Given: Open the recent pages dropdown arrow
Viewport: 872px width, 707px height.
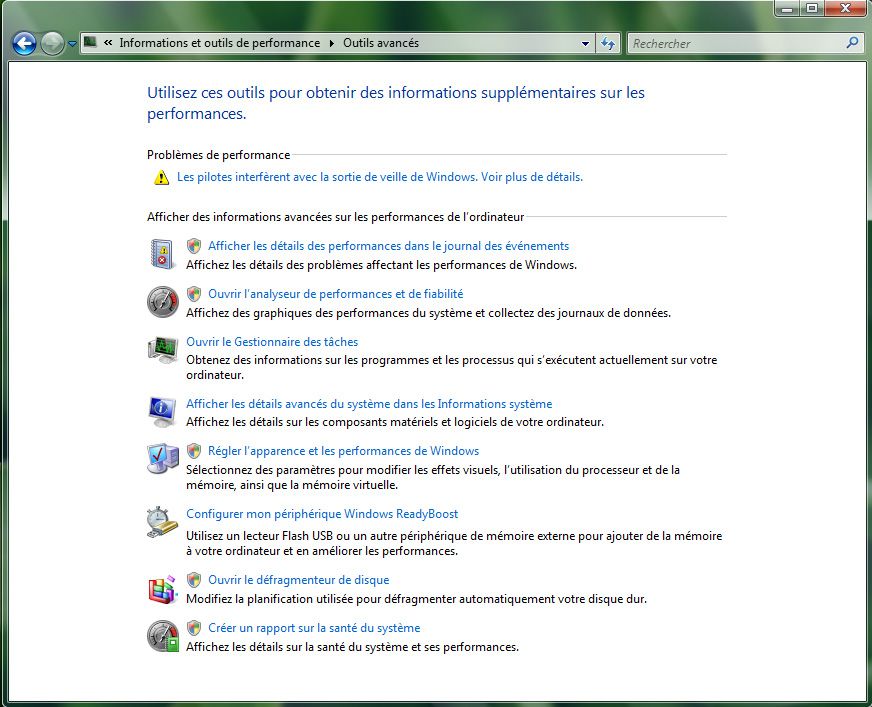Looking at the screenshot, I should pyautogui.click(x=72, y=43).
